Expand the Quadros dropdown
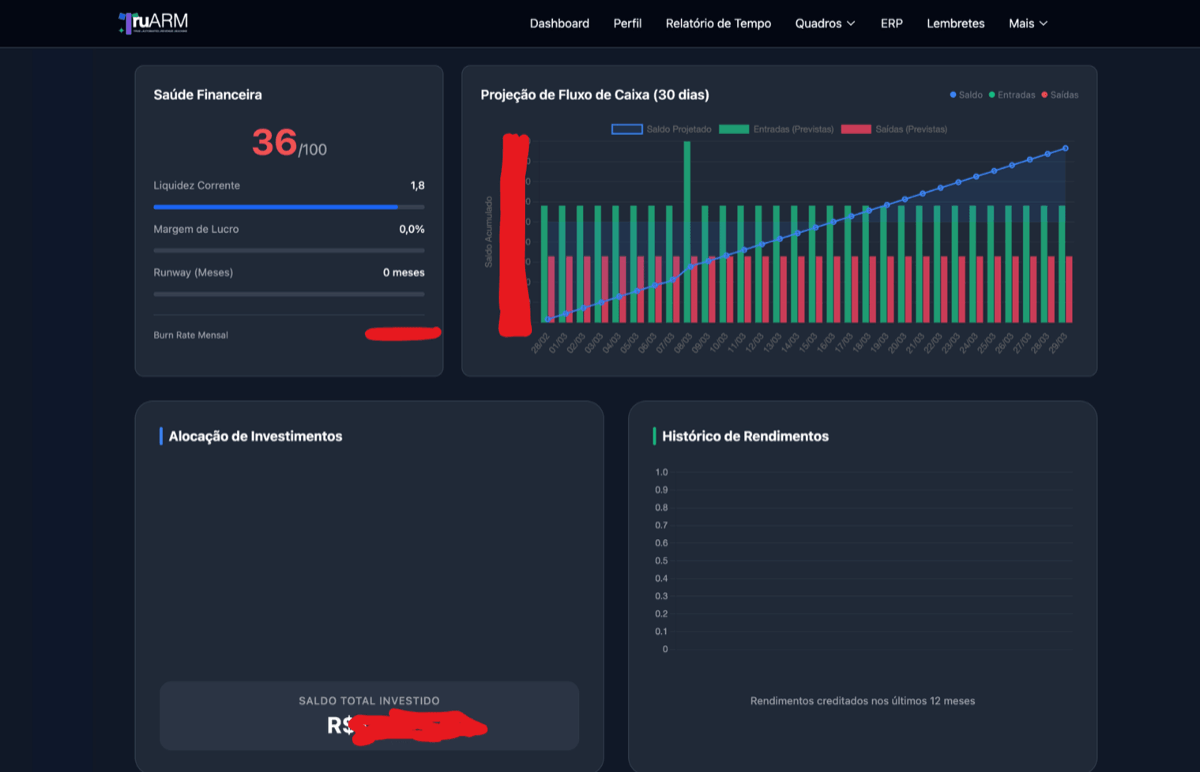 [x=825, y=23]
